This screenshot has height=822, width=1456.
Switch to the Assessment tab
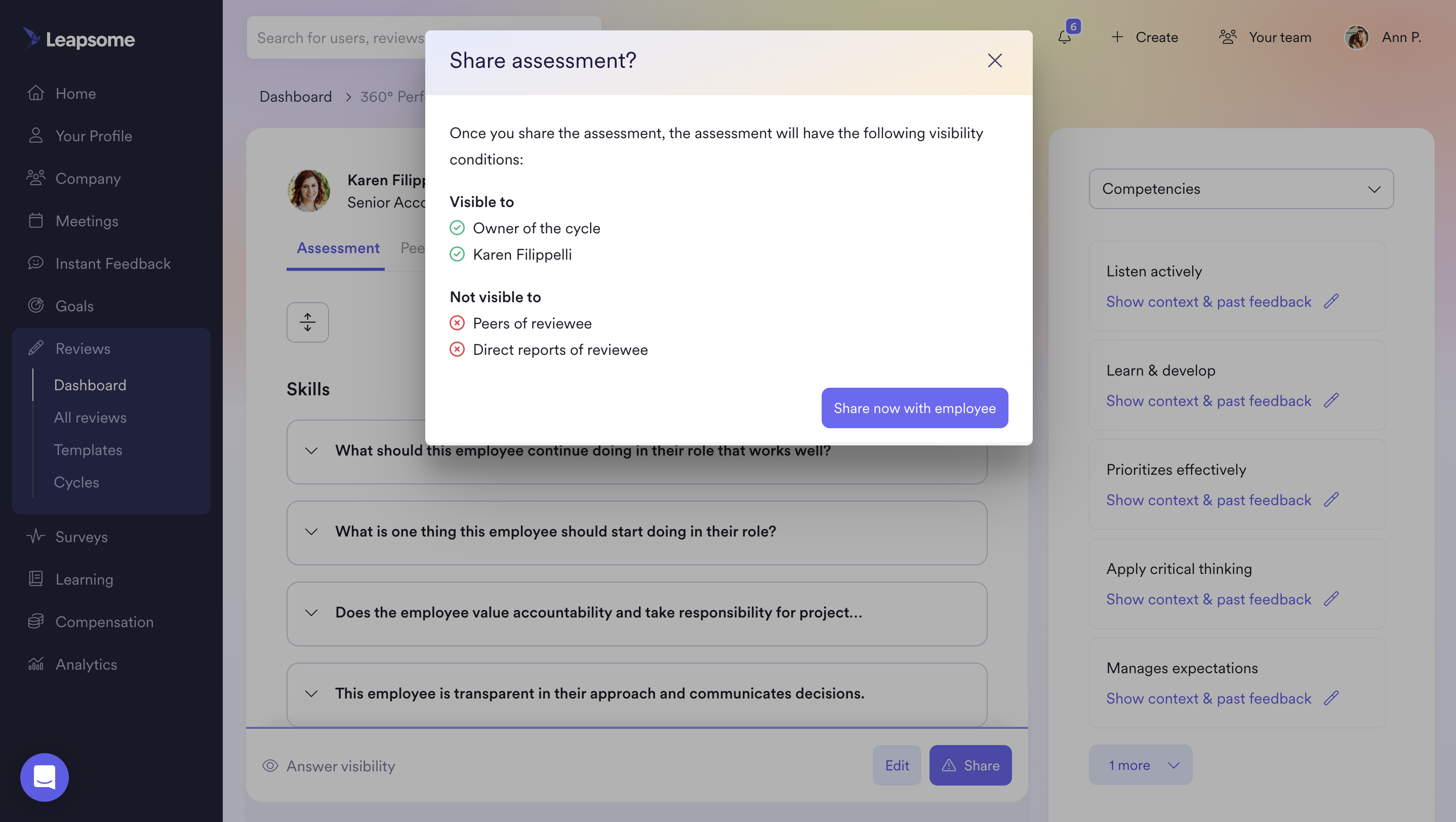click(338, 248)
